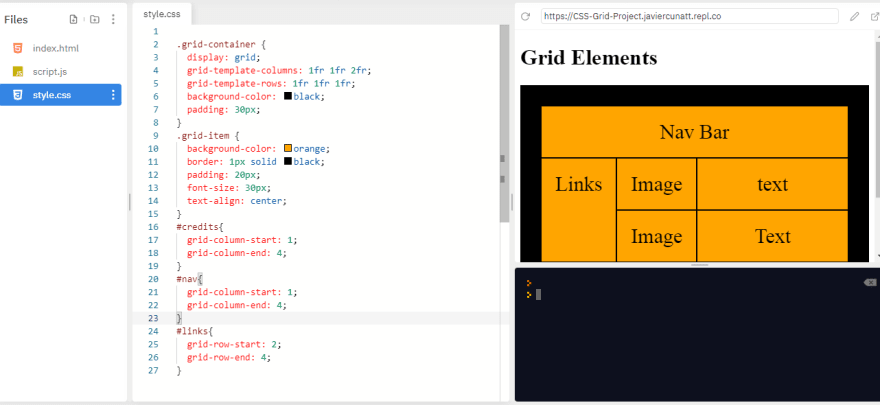Click 'grid-template-rows: 1fr 1fr 1fr;' line
The height and width of the screenshot is (405, 880).
pyautogui.click(x=271, y=83)
